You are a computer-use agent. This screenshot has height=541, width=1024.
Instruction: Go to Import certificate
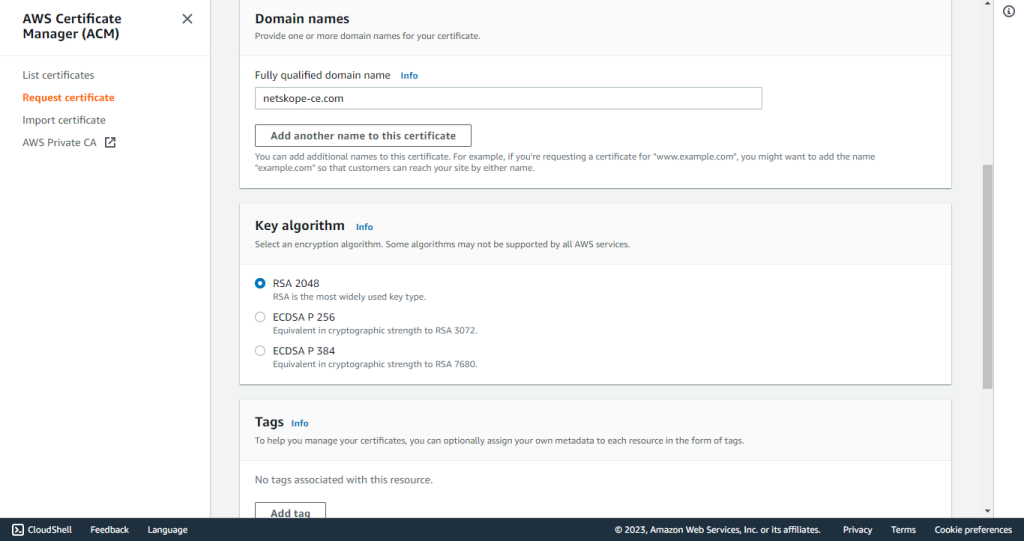click(64, 120)
